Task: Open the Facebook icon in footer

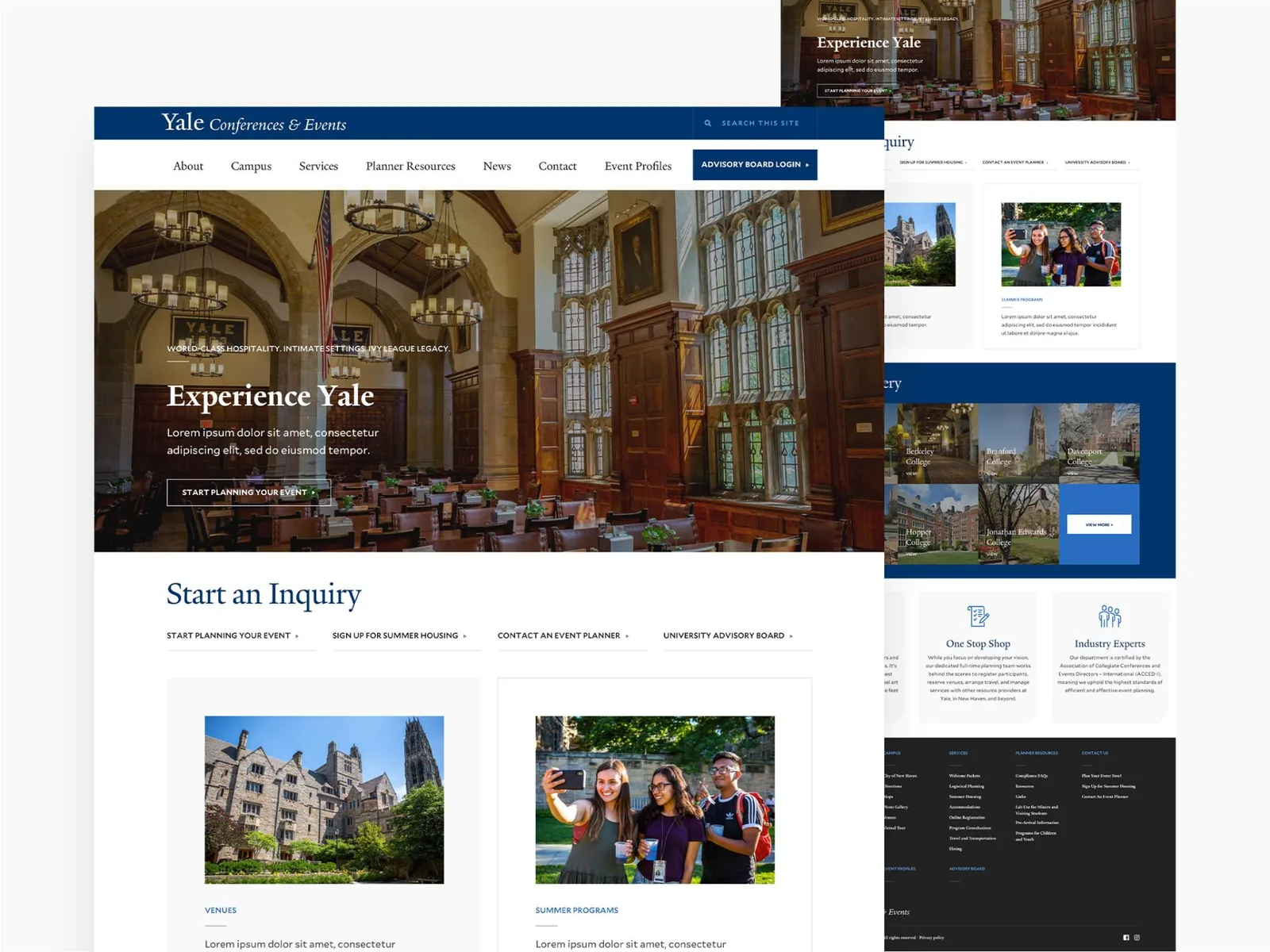Action: click(x=1126, y=938)
